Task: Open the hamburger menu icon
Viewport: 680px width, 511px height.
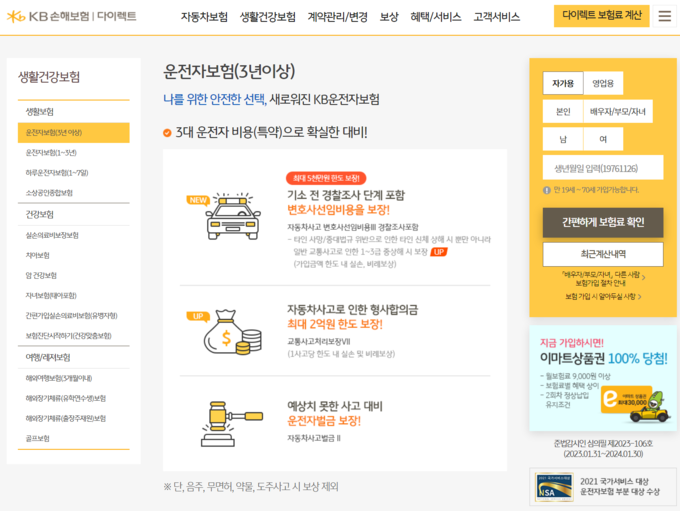Action: coord(664,16)
